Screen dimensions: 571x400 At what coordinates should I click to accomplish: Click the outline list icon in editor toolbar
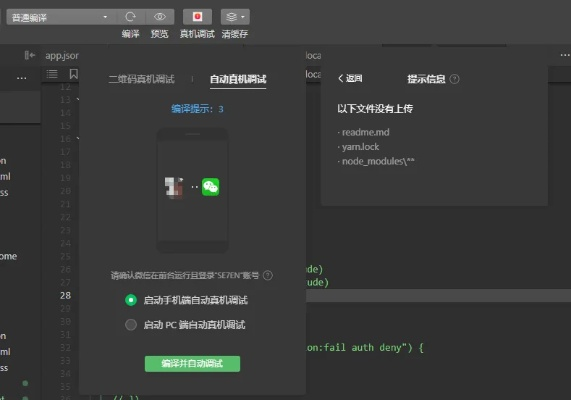52,74
